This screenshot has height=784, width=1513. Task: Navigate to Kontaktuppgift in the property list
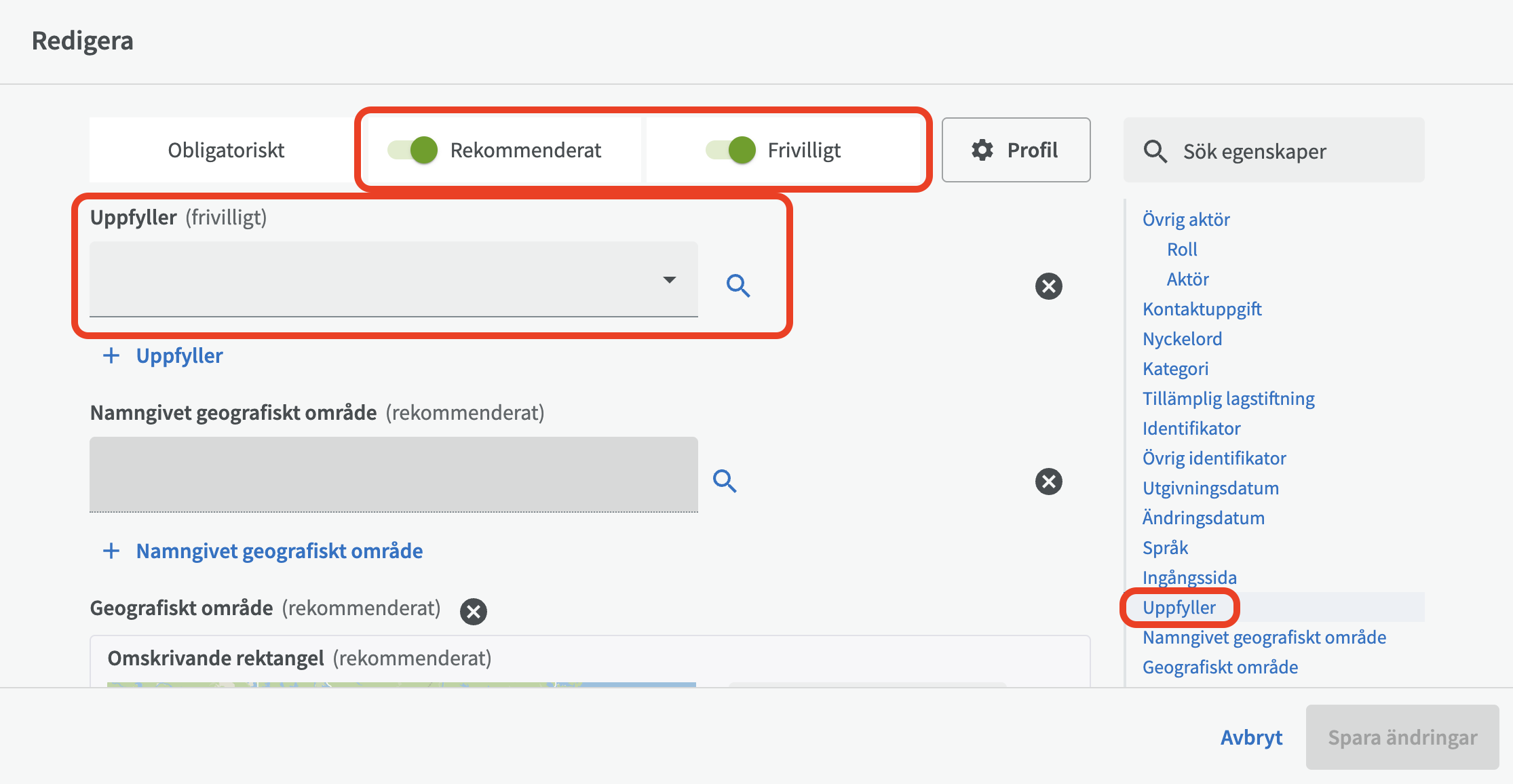tap(1202, 309)
